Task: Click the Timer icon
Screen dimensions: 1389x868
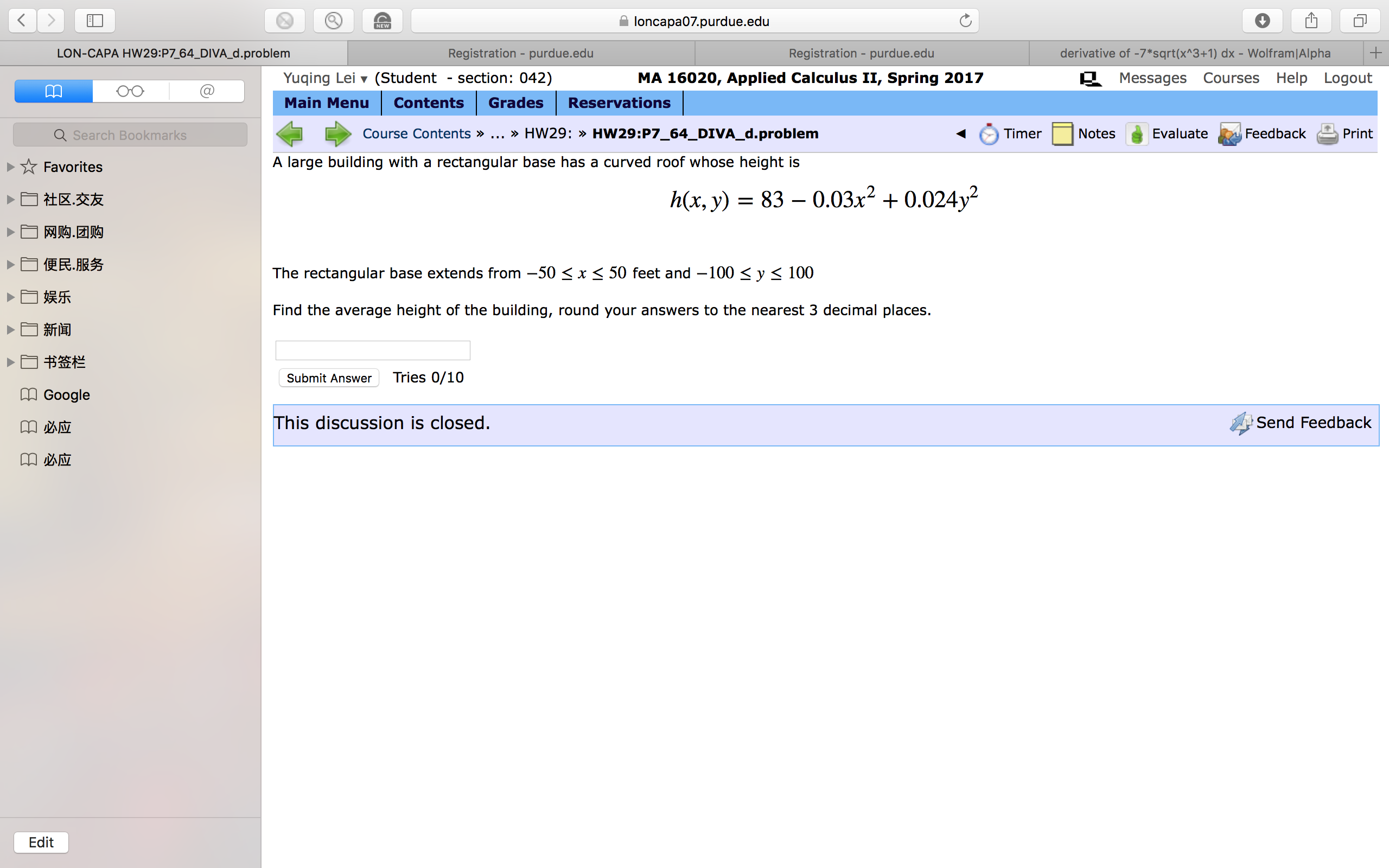Action: click(x=989, y=133)
